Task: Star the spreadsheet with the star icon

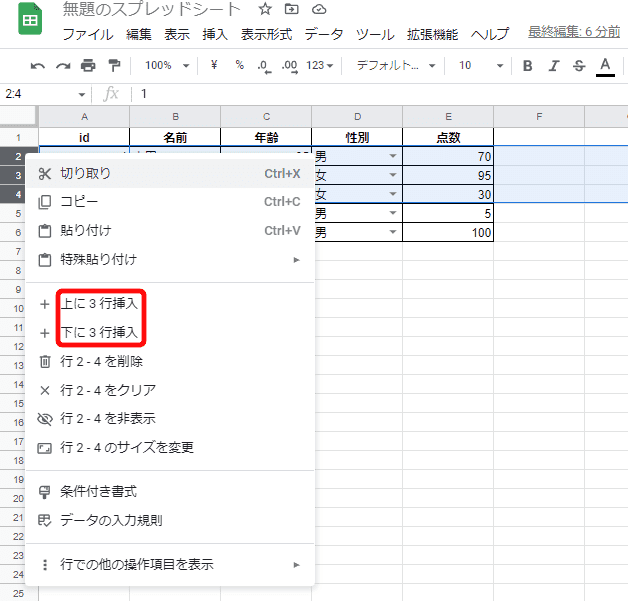Action: (x=265, y=9)
